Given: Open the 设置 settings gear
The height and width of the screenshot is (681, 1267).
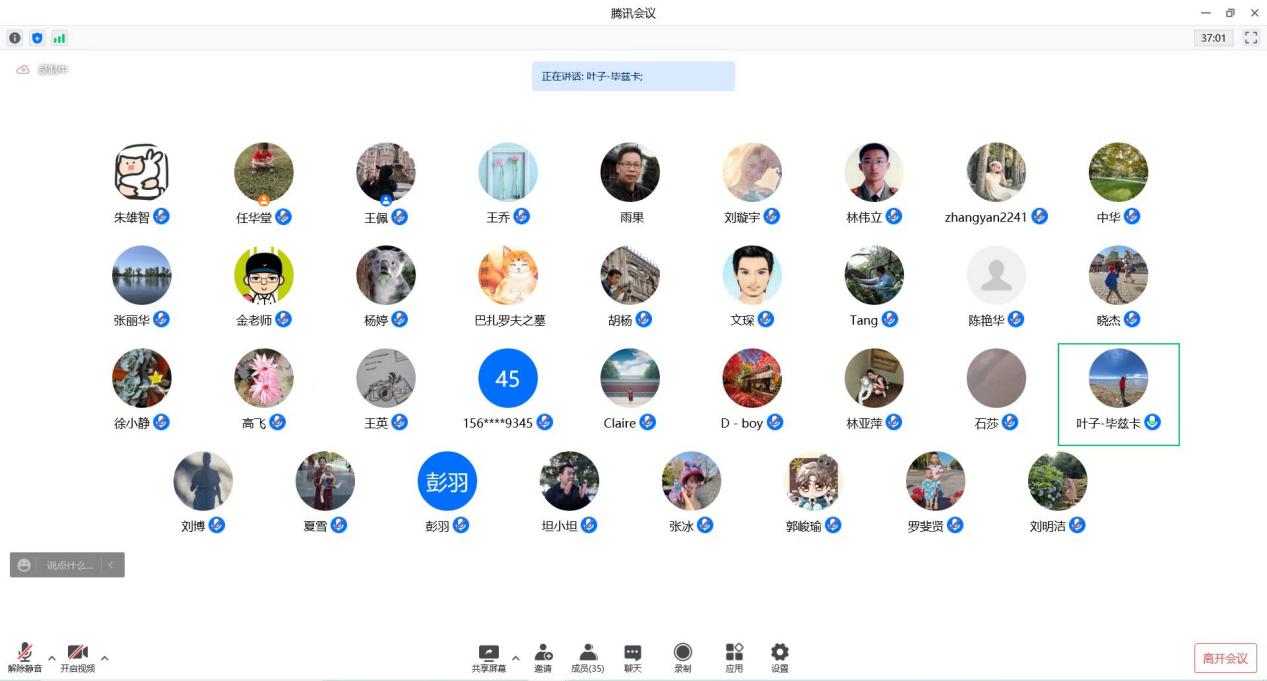Looking at the screenshot, I should 780,653.
